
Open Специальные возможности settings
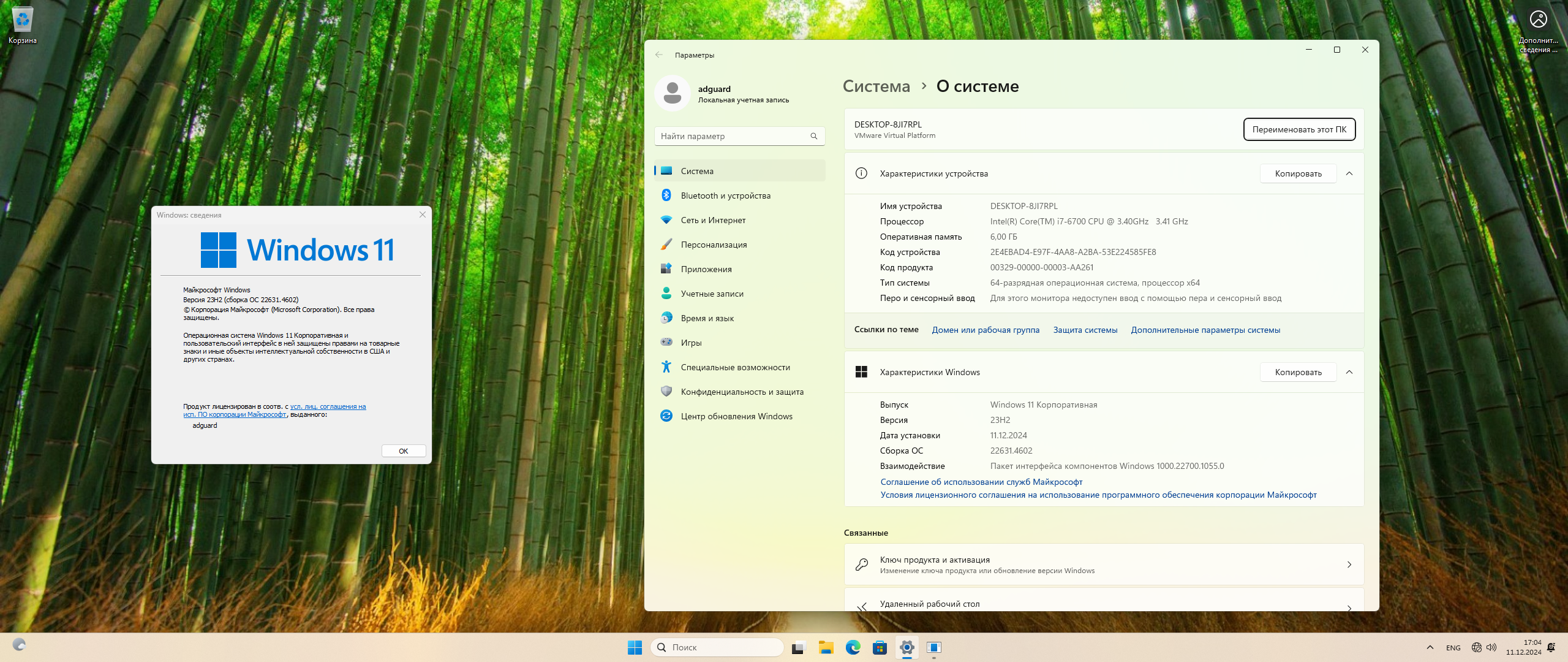[x=740, y=367]
